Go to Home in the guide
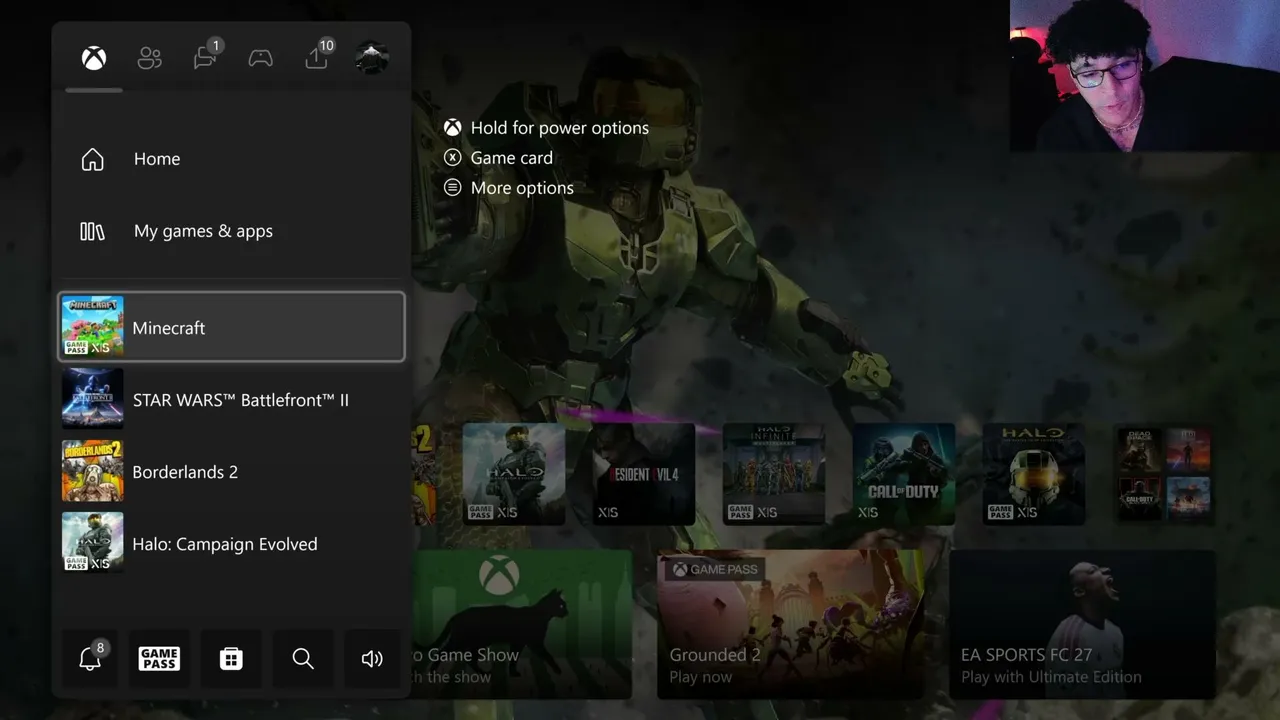1280x720 pixels. point(231,159)
